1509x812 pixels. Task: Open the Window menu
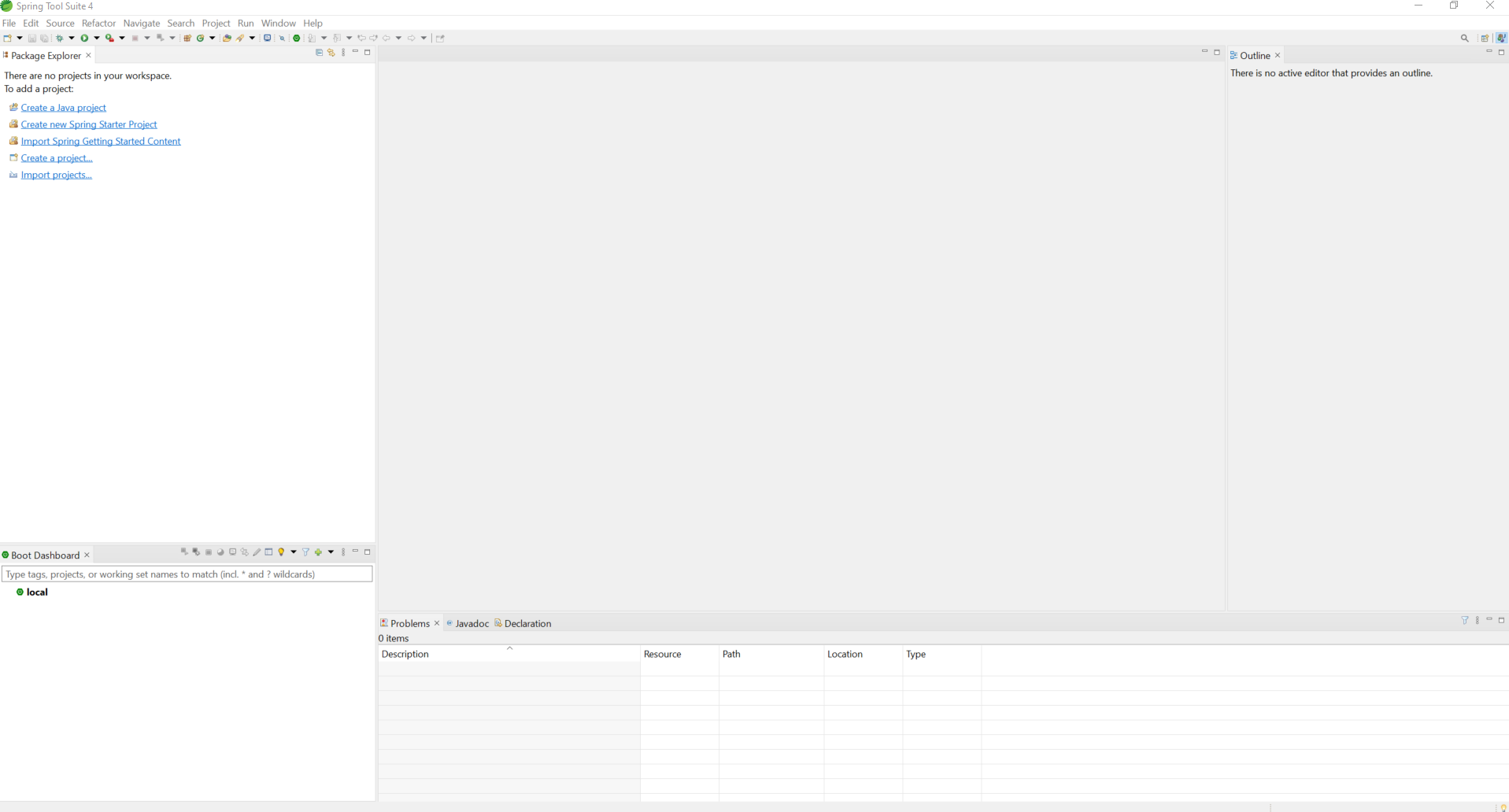tap(279, 23)
